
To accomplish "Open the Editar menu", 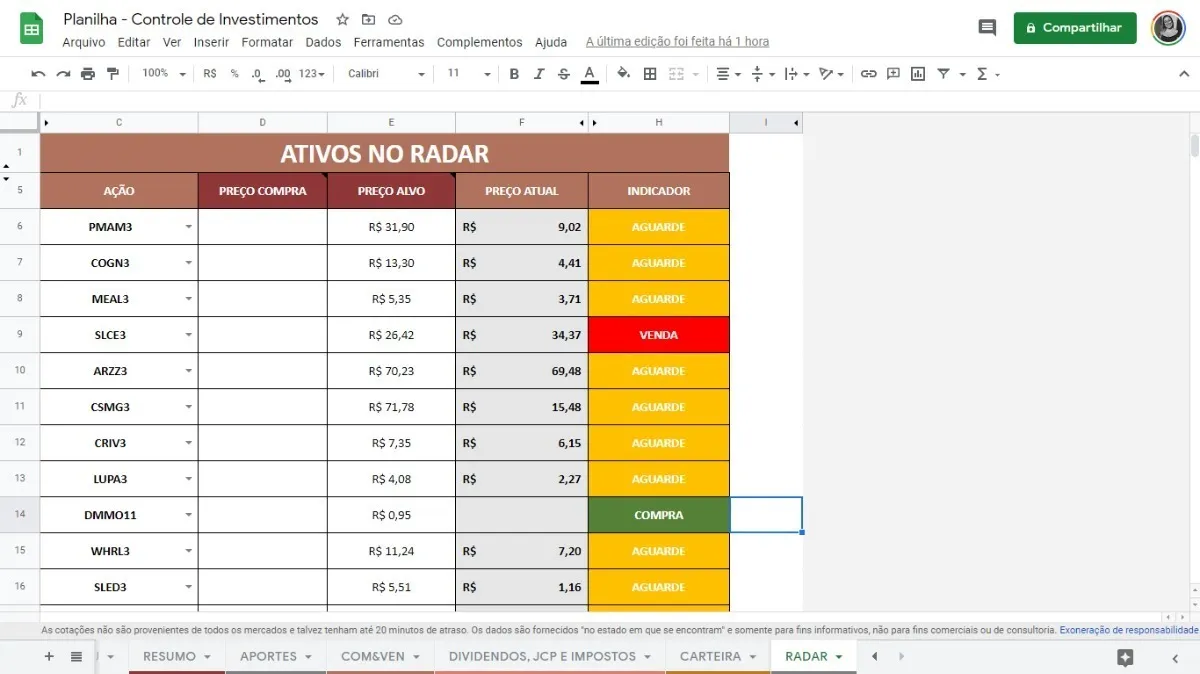I will click(x=134, y=42).
